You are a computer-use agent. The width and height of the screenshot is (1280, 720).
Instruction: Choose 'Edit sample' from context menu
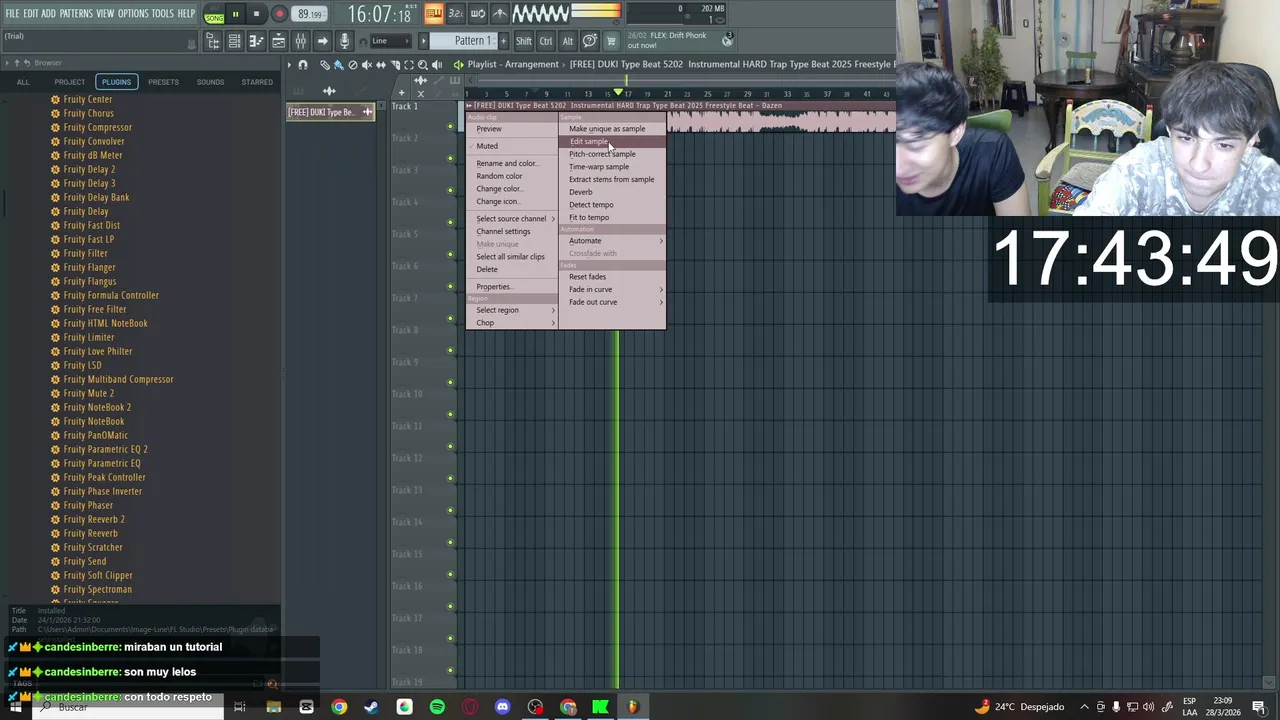[x=612, y=142]
